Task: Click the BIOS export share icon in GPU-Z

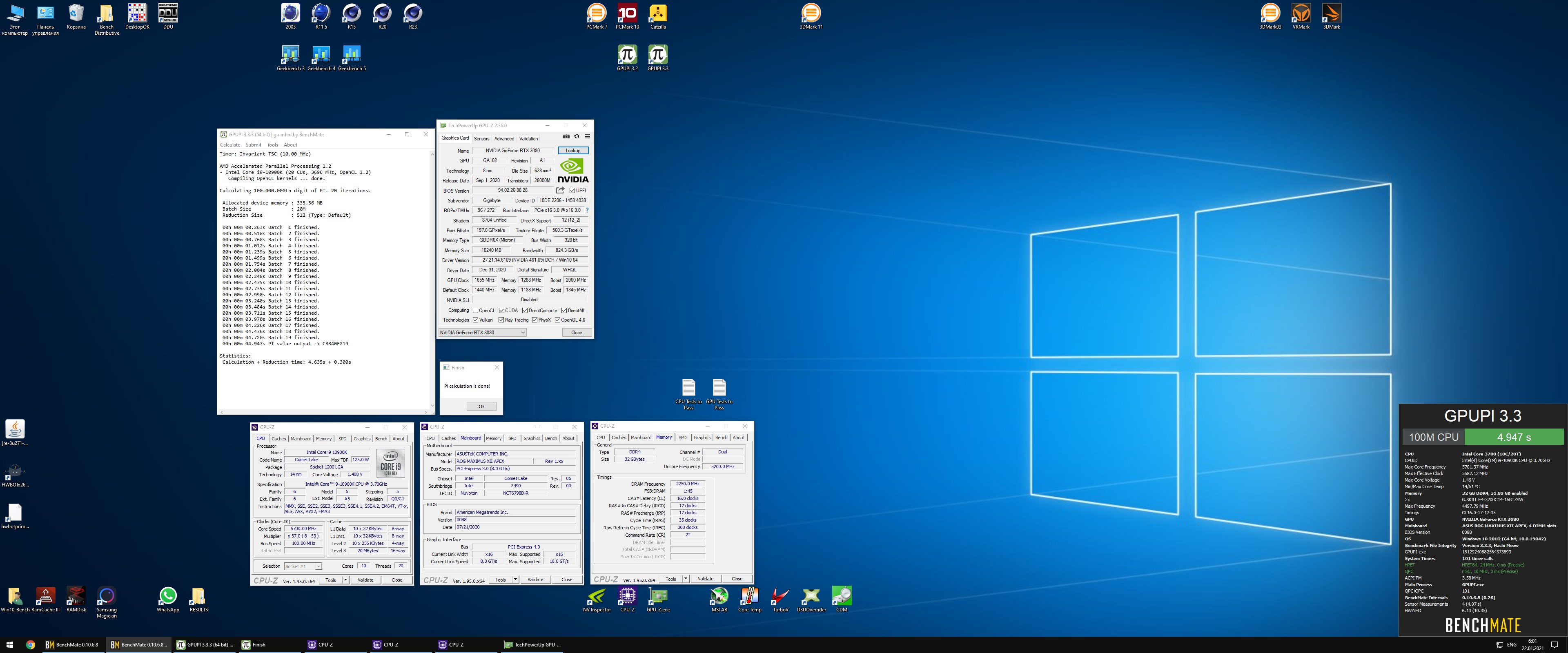Action: coord(560,191)
